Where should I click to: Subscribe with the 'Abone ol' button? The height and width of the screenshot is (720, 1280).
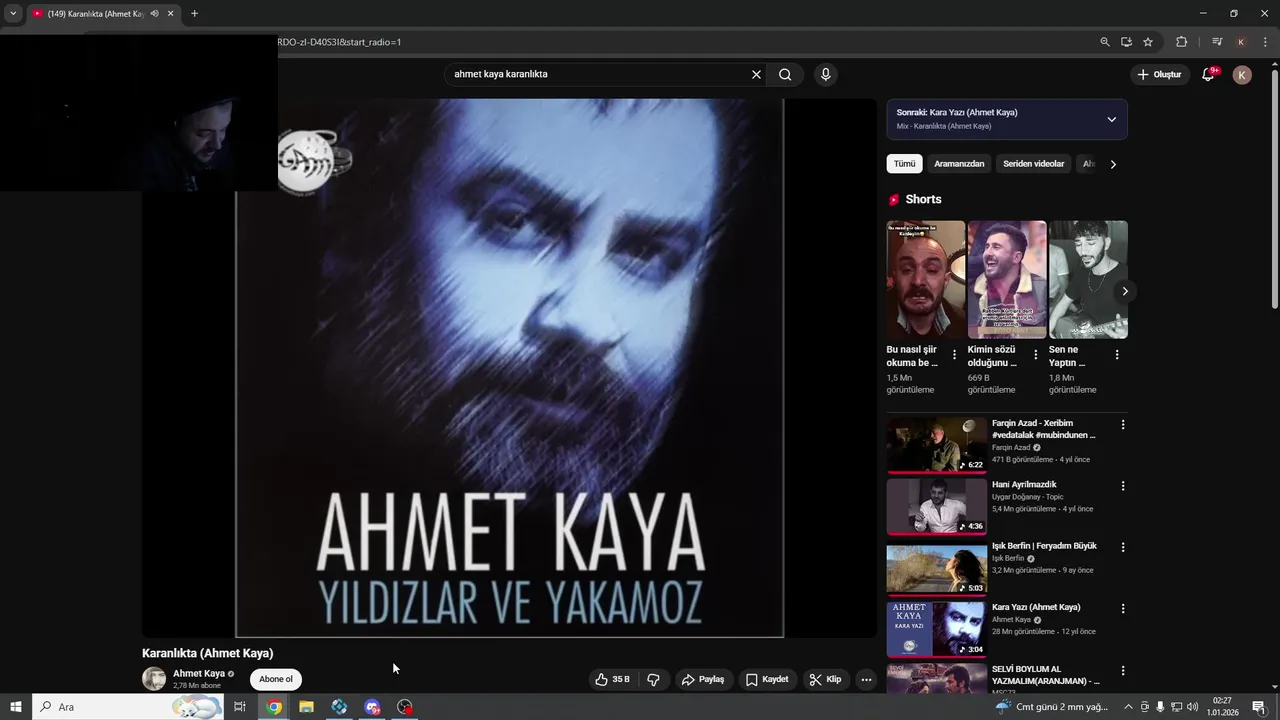coord(276,679)
